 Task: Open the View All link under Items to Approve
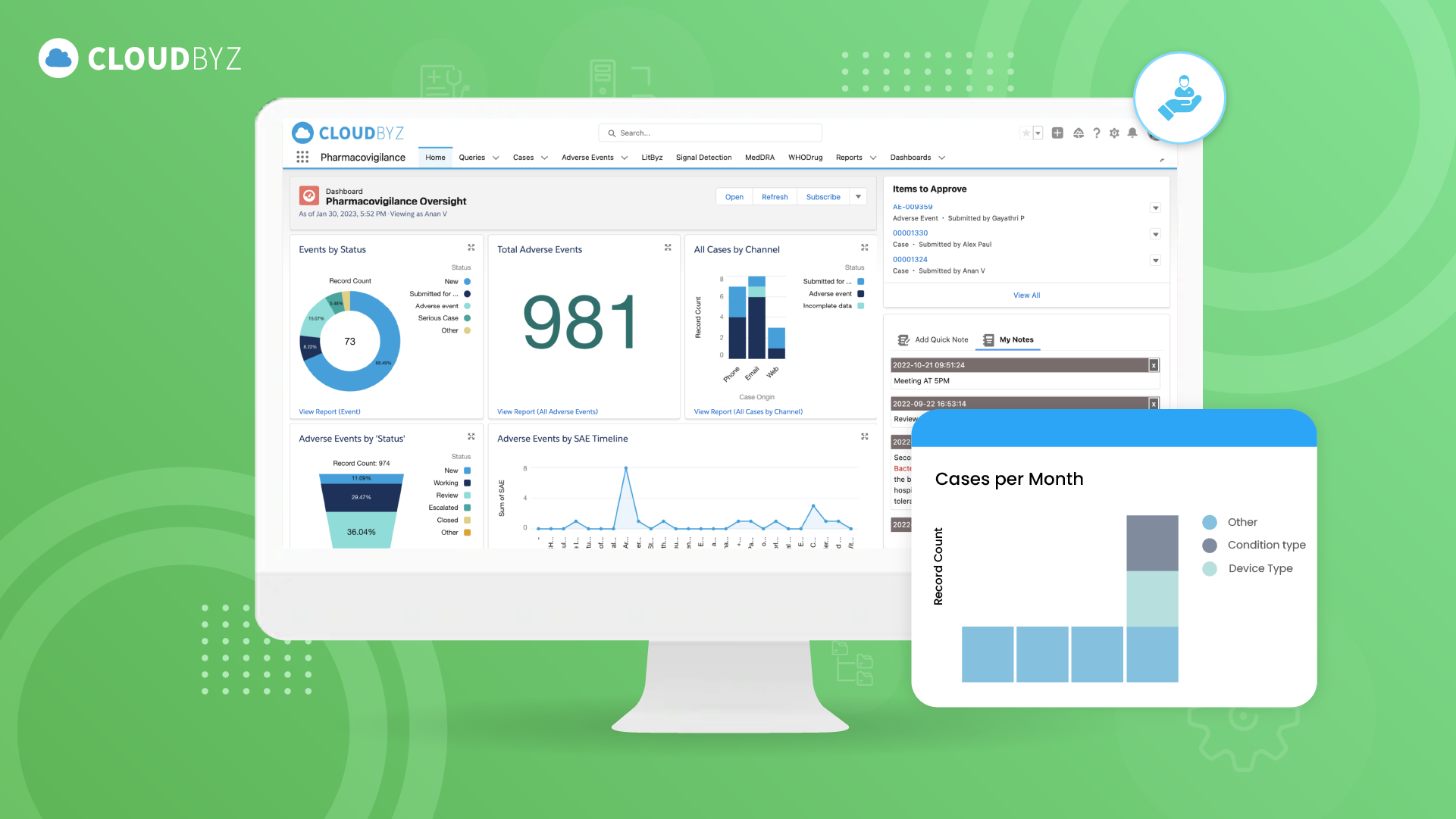pos(1025,295)
